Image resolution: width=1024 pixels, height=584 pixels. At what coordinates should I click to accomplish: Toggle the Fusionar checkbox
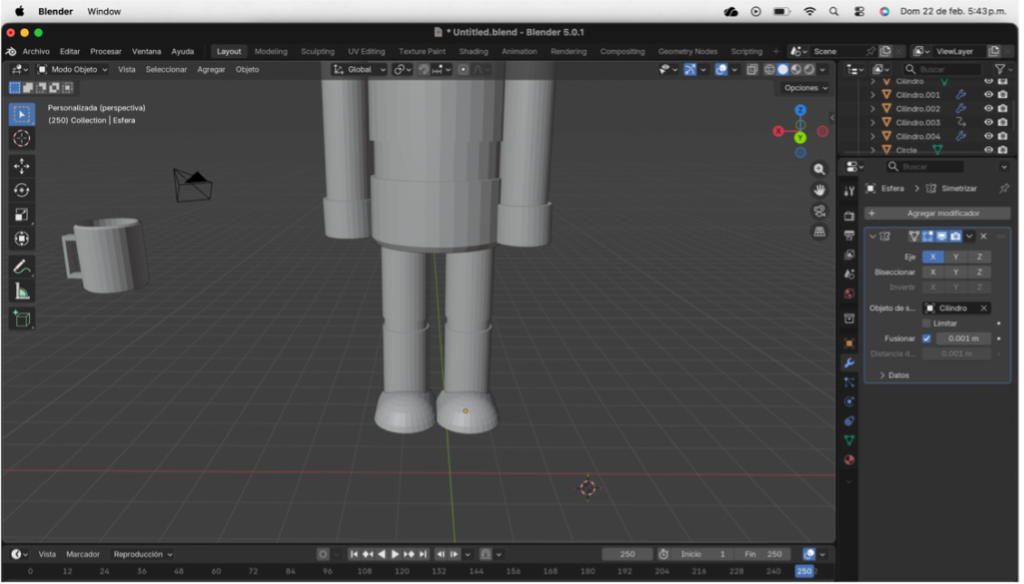click(x=926, y=338)
